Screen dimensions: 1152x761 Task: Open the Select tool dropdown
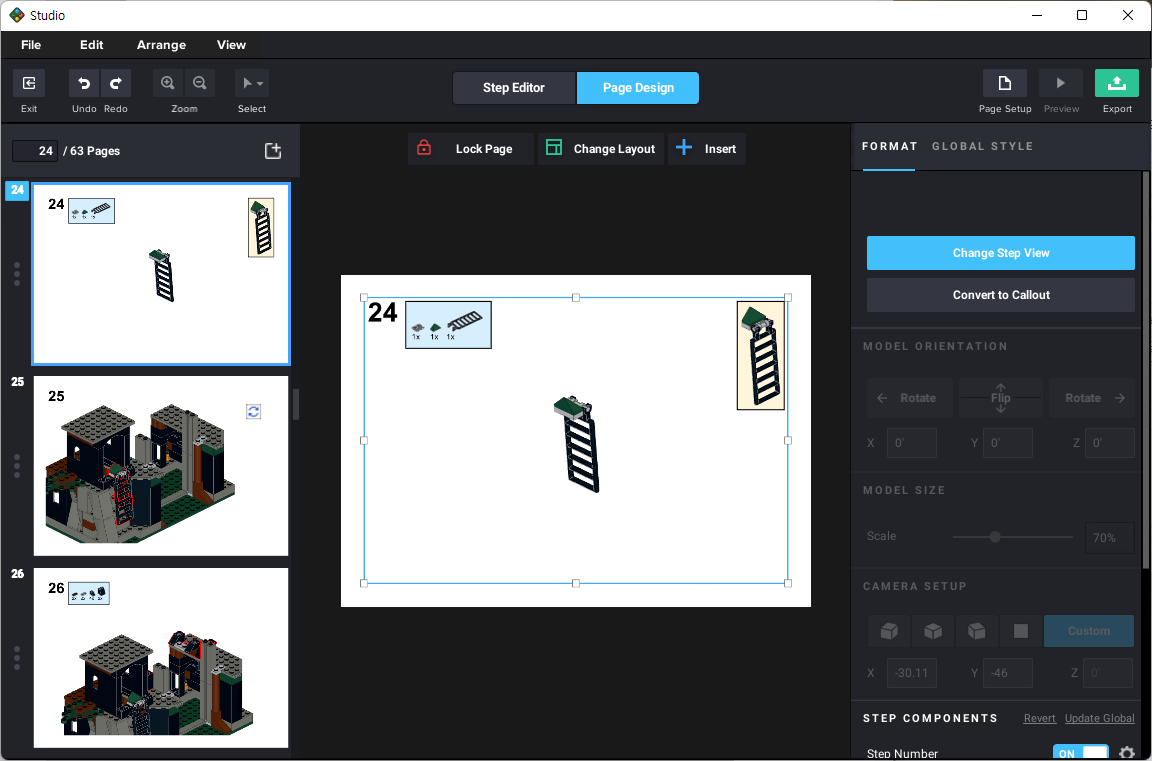252,84
